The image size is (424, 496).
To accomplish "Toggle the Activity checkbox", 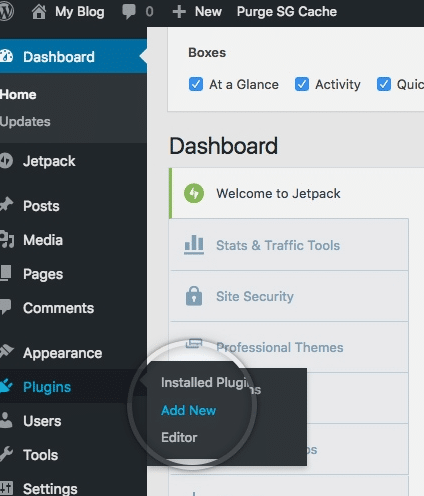I will [x=302, y=84].
